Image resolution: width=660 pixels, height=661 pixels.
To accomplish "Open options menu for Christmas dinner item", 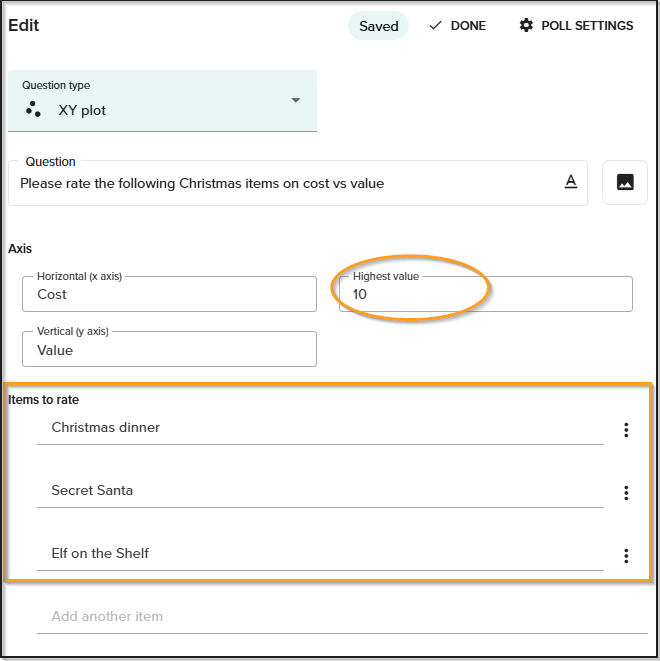I will [x=626, y=430].
